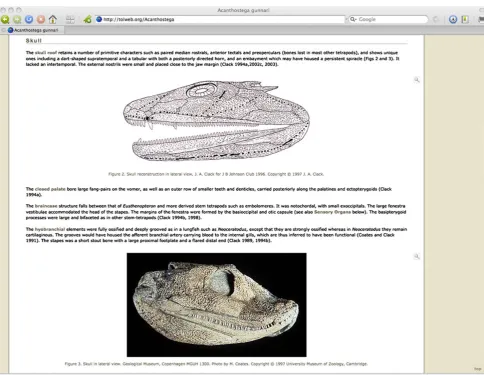The height and width of the screenshot is (375, 484).
Task: Click the globe site icon in the address bar
Action: [x=99, y=19]
